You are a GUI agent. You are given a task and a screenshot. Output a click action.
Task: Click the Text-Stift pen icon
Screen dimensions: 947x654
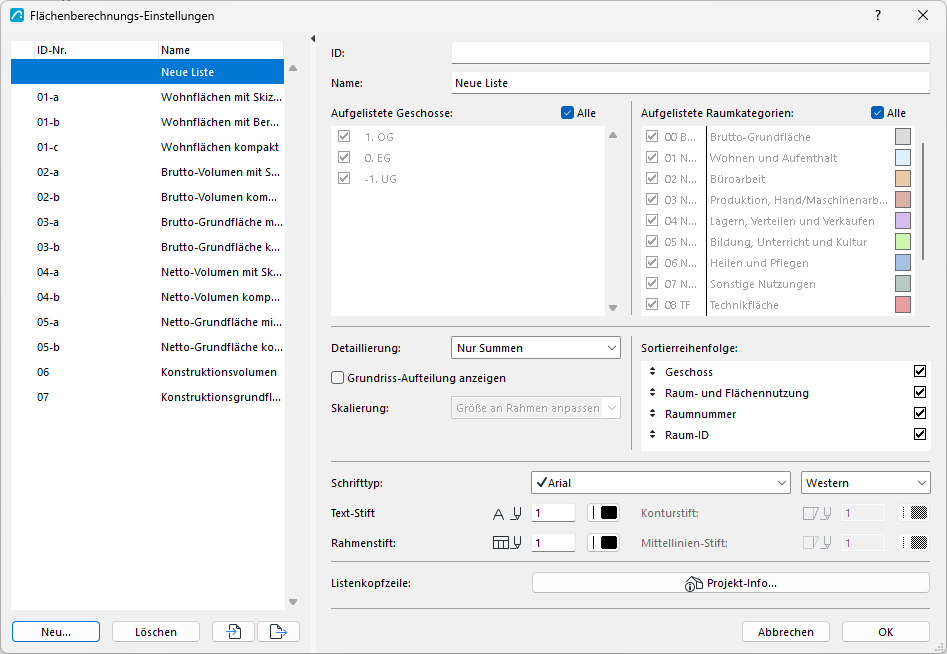click(507, 513)
